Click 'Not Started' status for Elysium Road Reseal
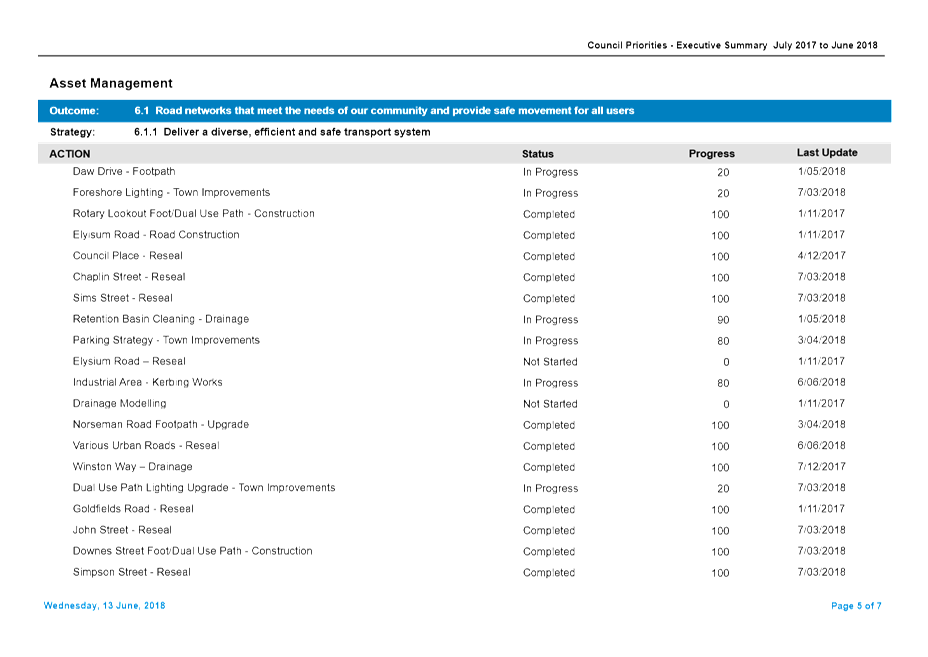 [x=550, y=362]
